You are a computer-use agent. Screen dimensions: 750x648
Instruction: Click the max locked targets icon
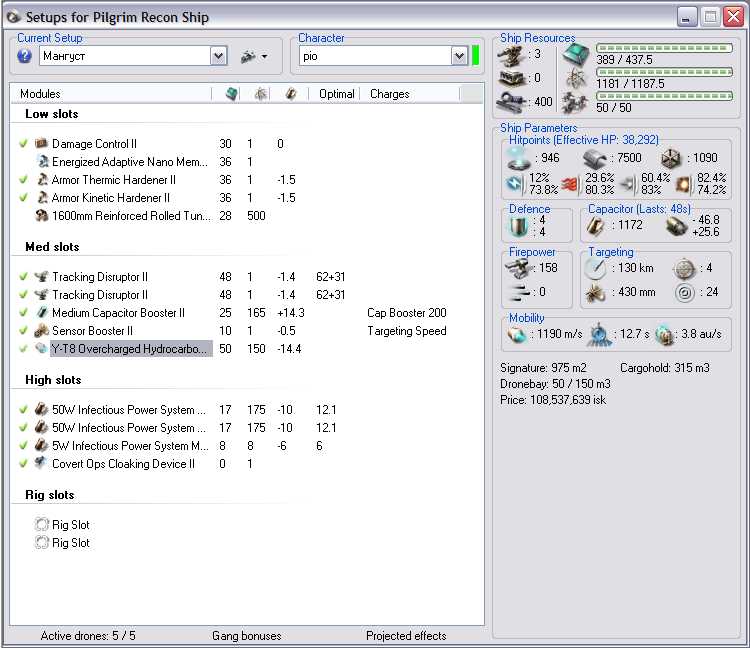click(x=684, y=269)
